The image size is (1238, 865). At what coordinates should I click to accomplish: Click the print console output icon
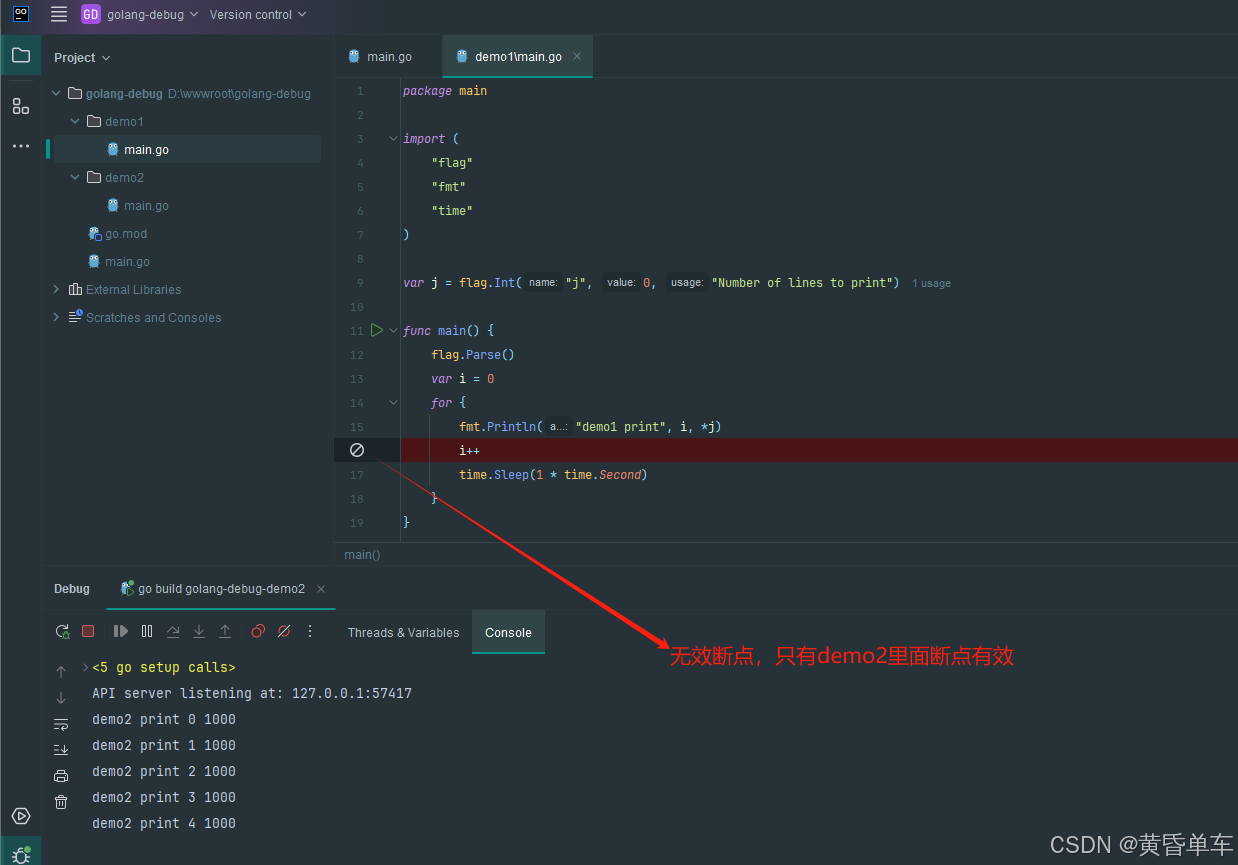click(x=61, y=776)
